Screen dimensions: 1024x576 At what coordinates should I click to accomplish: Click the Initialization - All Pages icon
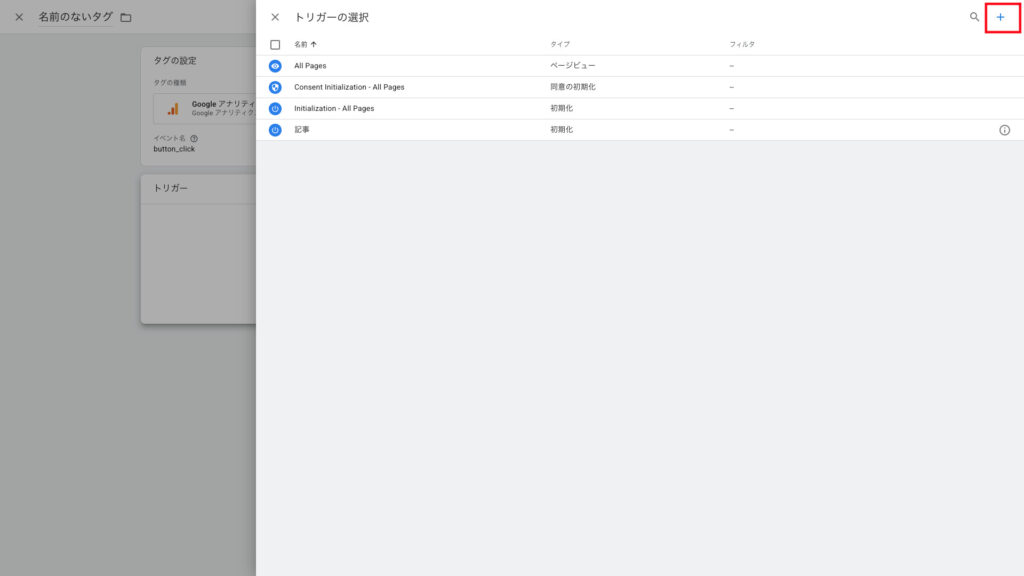pyautogui.click(x=275, y=108)
